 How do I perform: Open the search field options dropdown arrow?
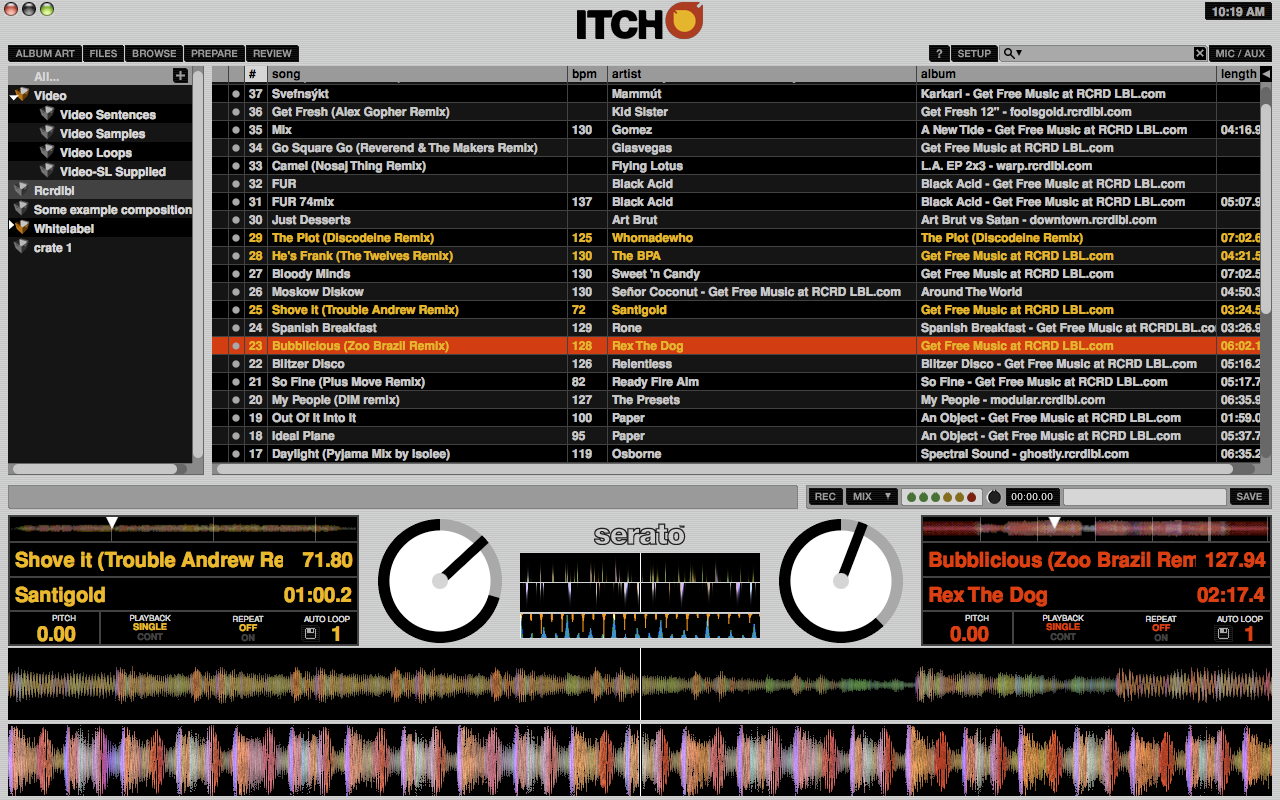[1020, 54]
